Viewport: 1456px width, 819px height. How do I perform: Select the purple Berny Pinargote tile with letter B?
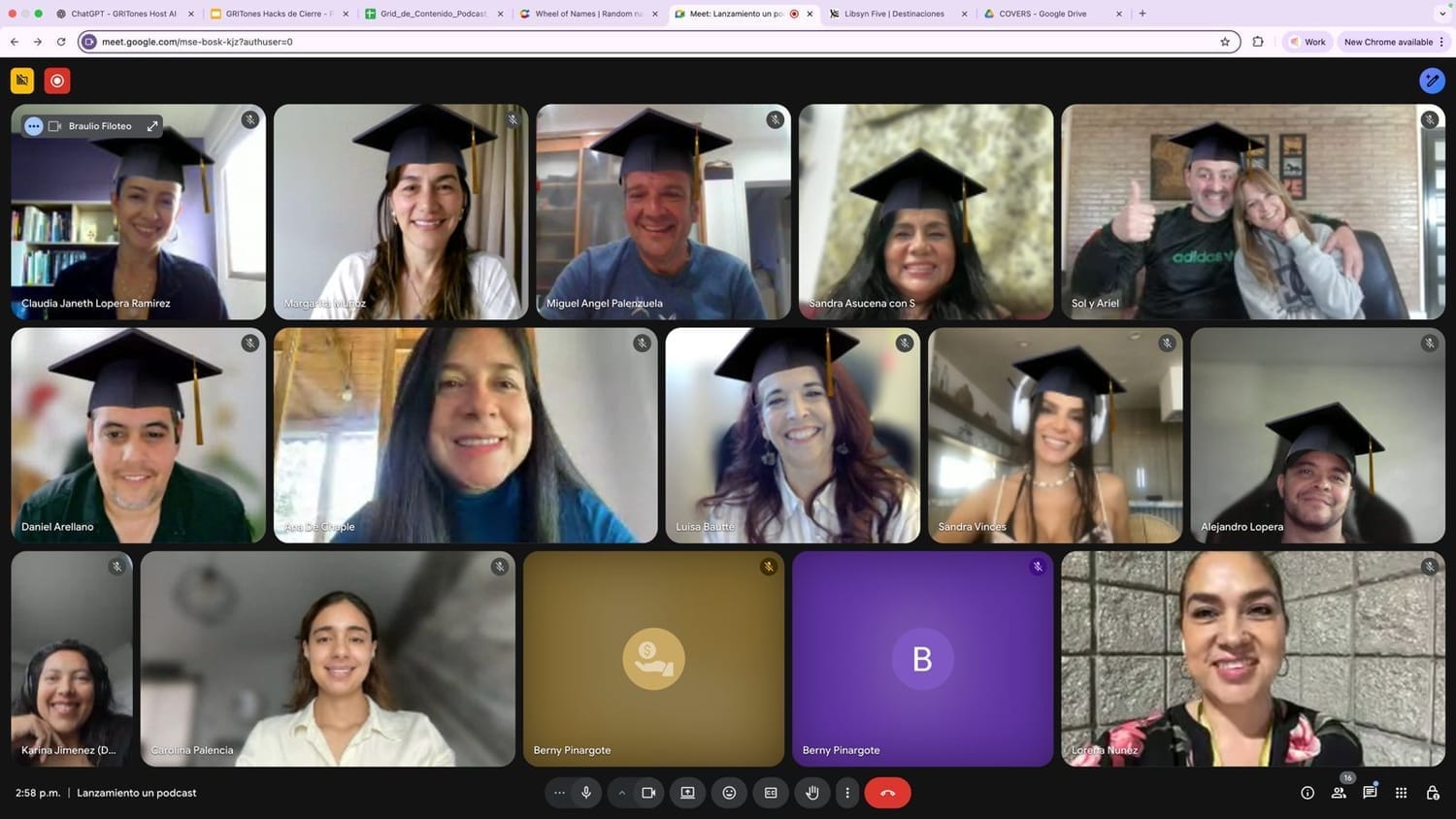click(x=922, y=659)
